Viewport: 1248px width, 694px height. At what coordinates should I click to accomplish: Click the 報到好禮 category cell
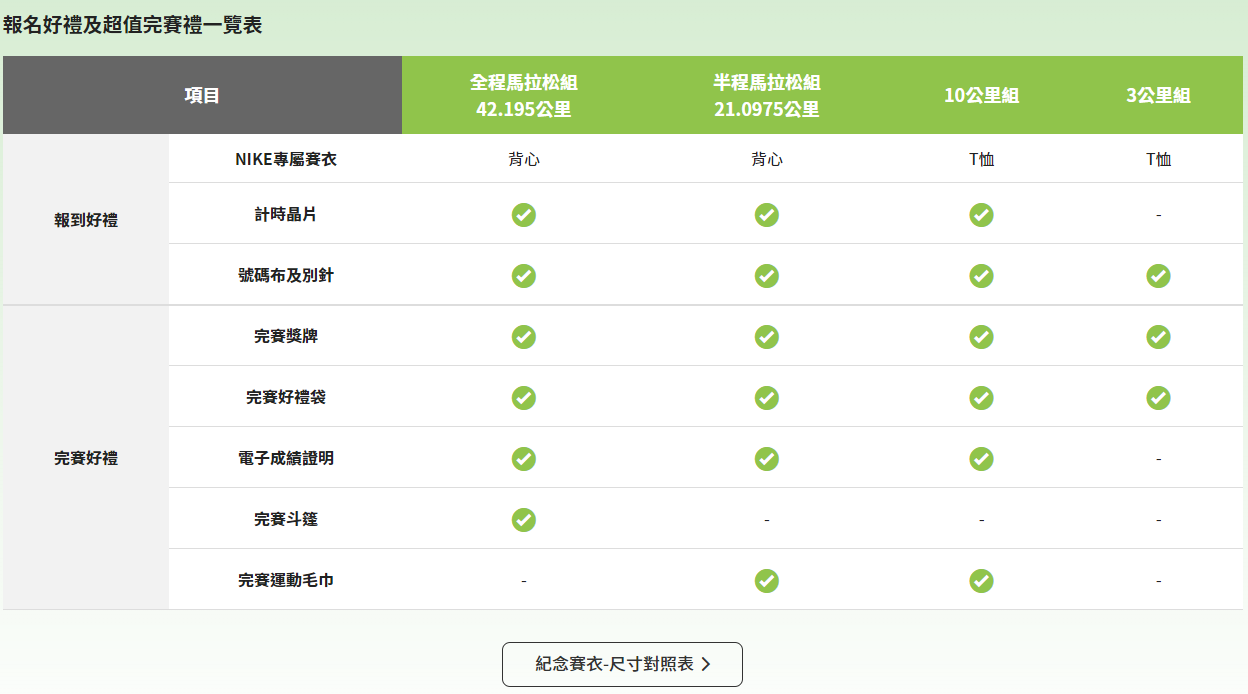86,220
